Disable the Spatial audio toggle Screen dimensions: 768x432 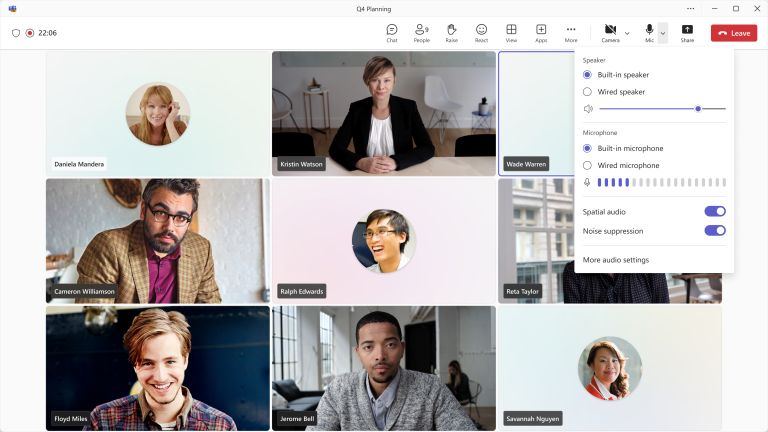714,212
